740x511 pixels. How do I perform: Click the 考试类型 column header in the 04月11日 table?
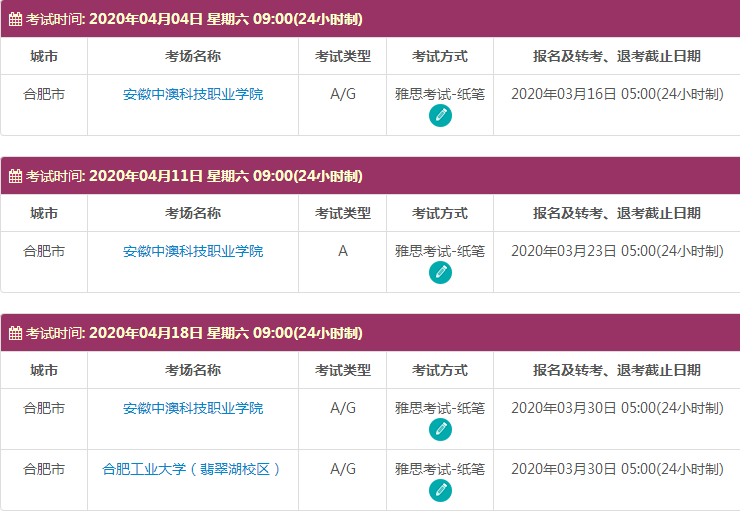coord(343,213)
